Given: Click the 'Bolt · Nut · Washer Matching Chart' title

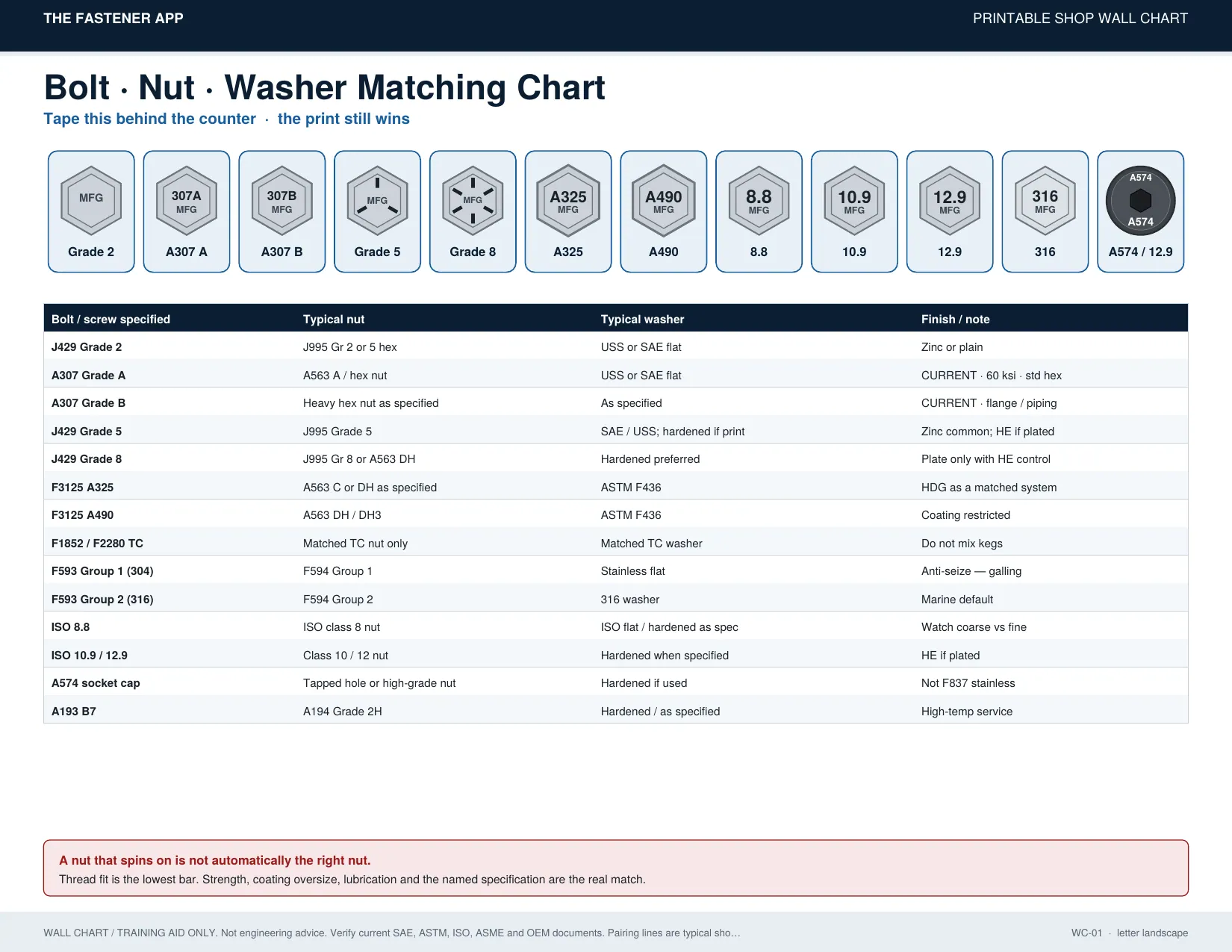Looking at the screenshot, I should click(325, 87).
